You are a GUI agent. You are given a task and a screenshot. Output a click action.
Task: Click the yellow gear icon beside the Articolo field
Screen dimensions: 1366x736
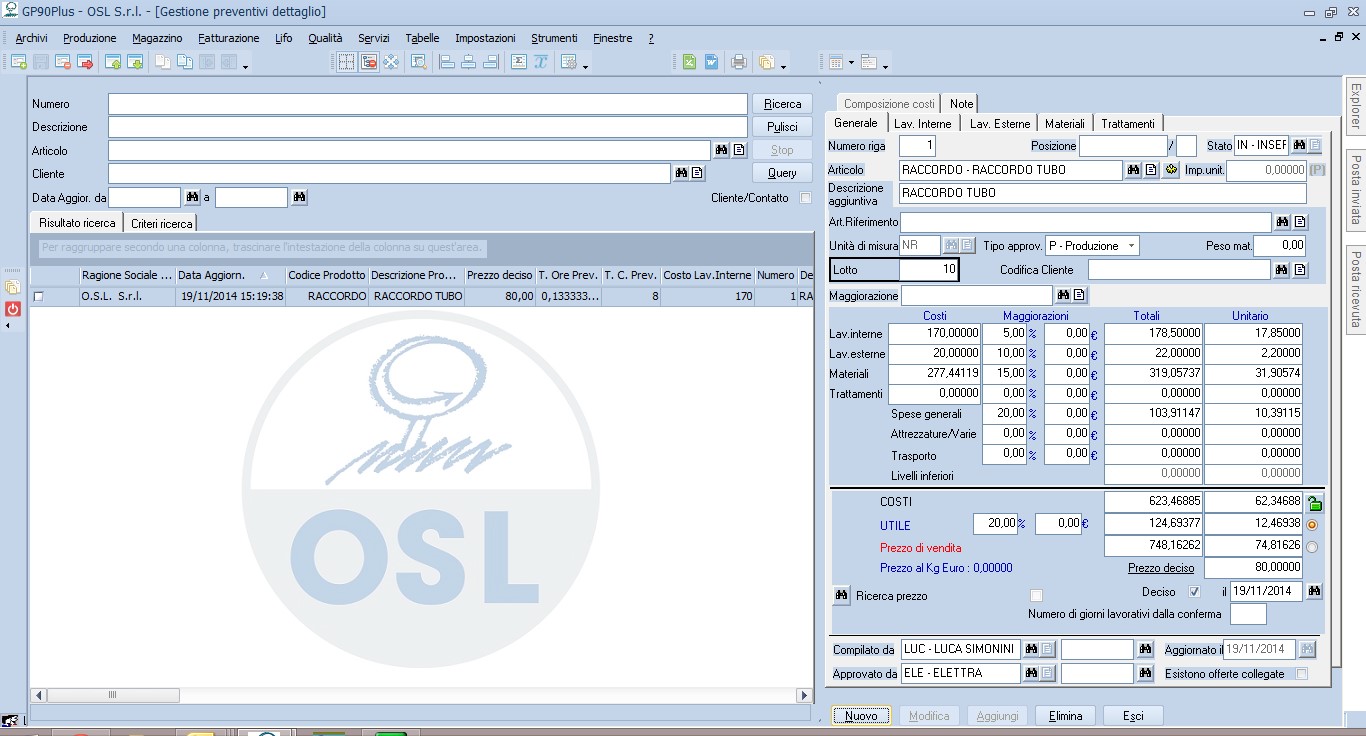tap(1171, 170)
